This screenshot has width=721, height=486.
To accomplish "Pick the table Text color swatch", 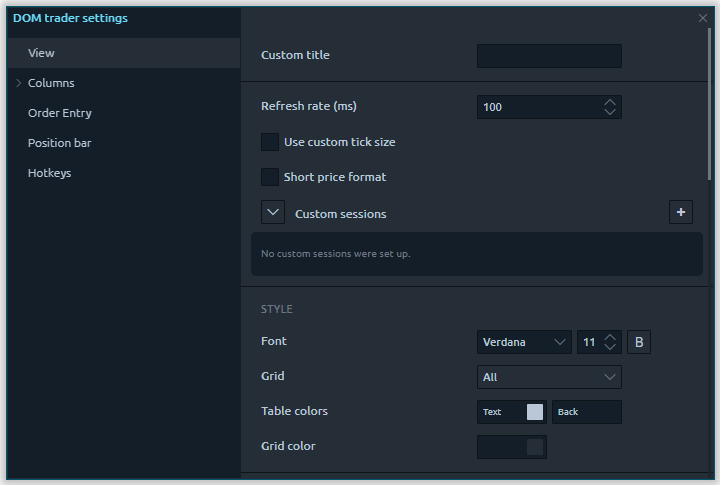I will pyautogui.click(x=534, y=412).
